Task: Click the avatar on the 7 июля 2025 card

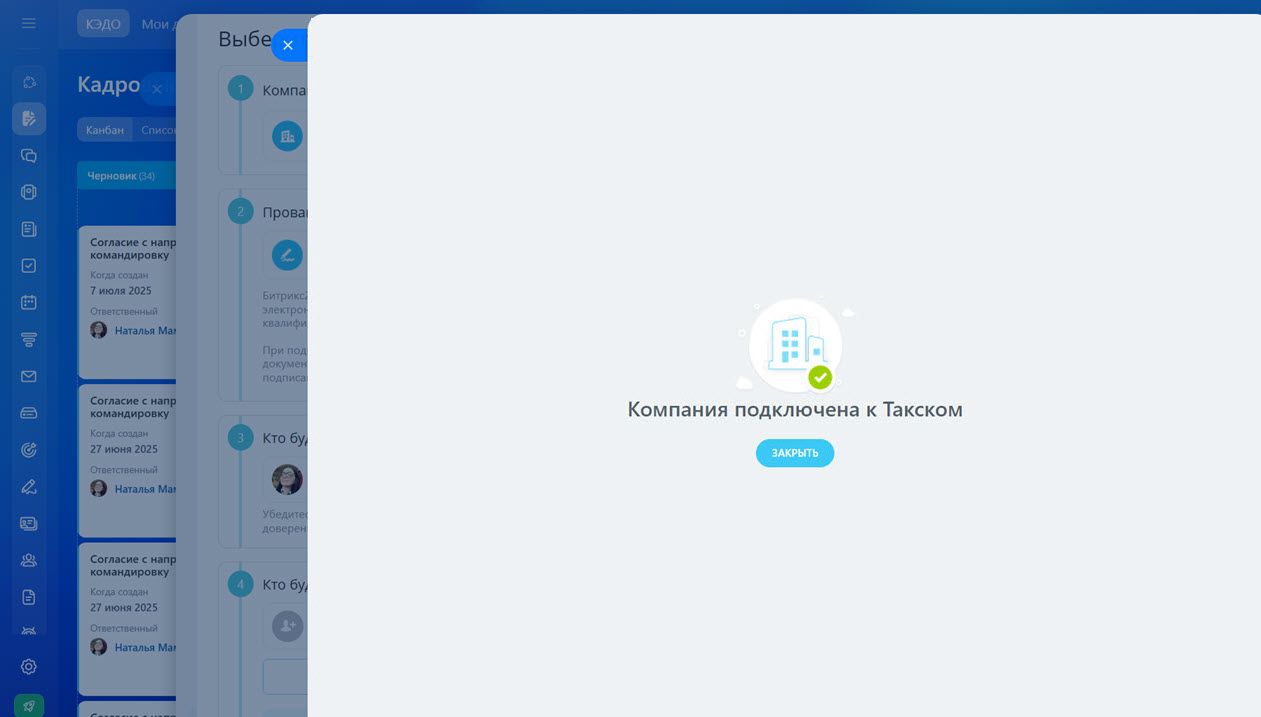Action: coord(98,330)
